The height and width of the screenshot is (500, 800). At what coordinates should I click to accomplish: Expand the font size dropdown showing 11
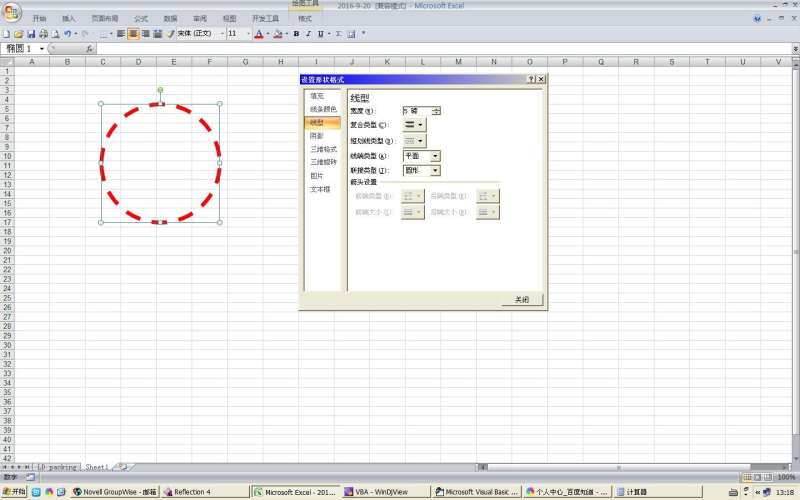tap(249, 34)
